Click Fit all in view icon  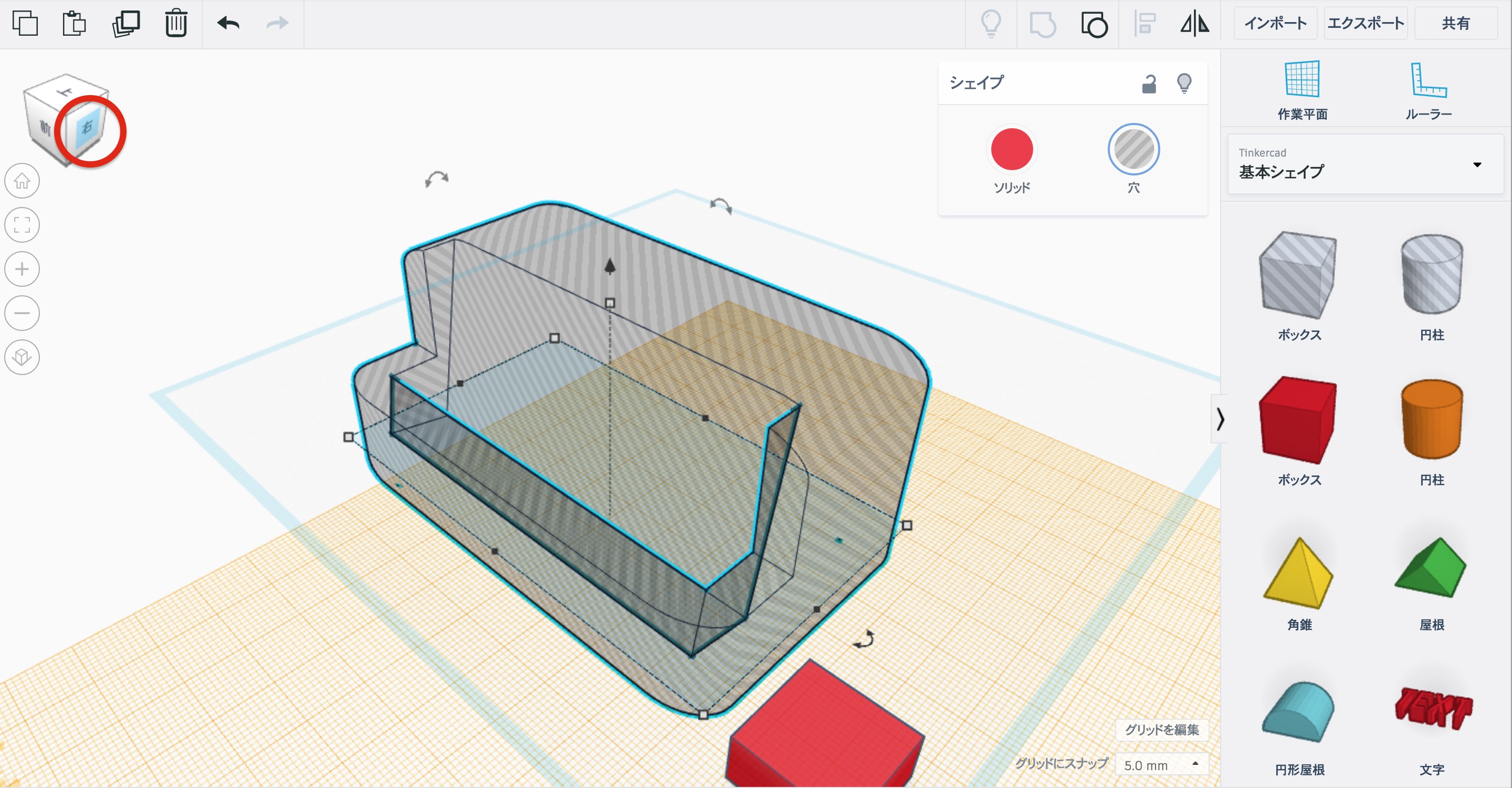(22, 225)
